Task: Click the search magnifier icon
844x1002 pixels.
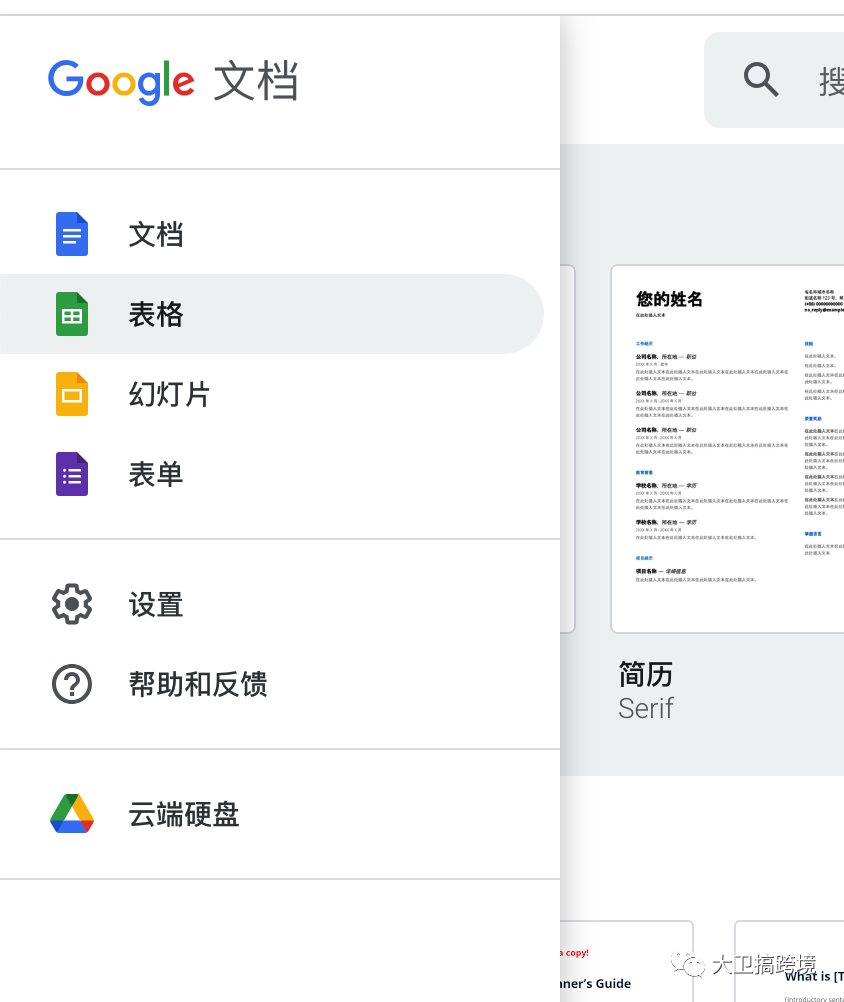Action: tap(761, 80)
